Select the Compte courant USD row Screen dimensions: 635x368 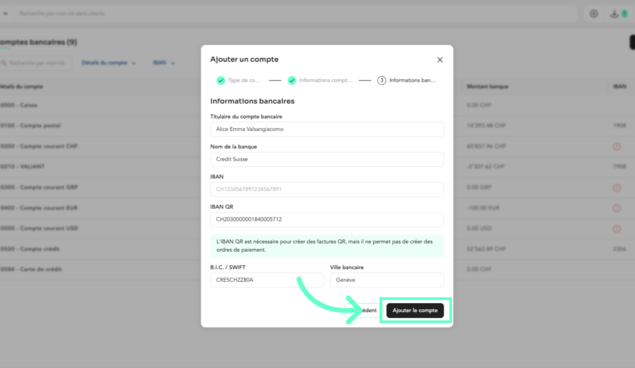point(318,228)
